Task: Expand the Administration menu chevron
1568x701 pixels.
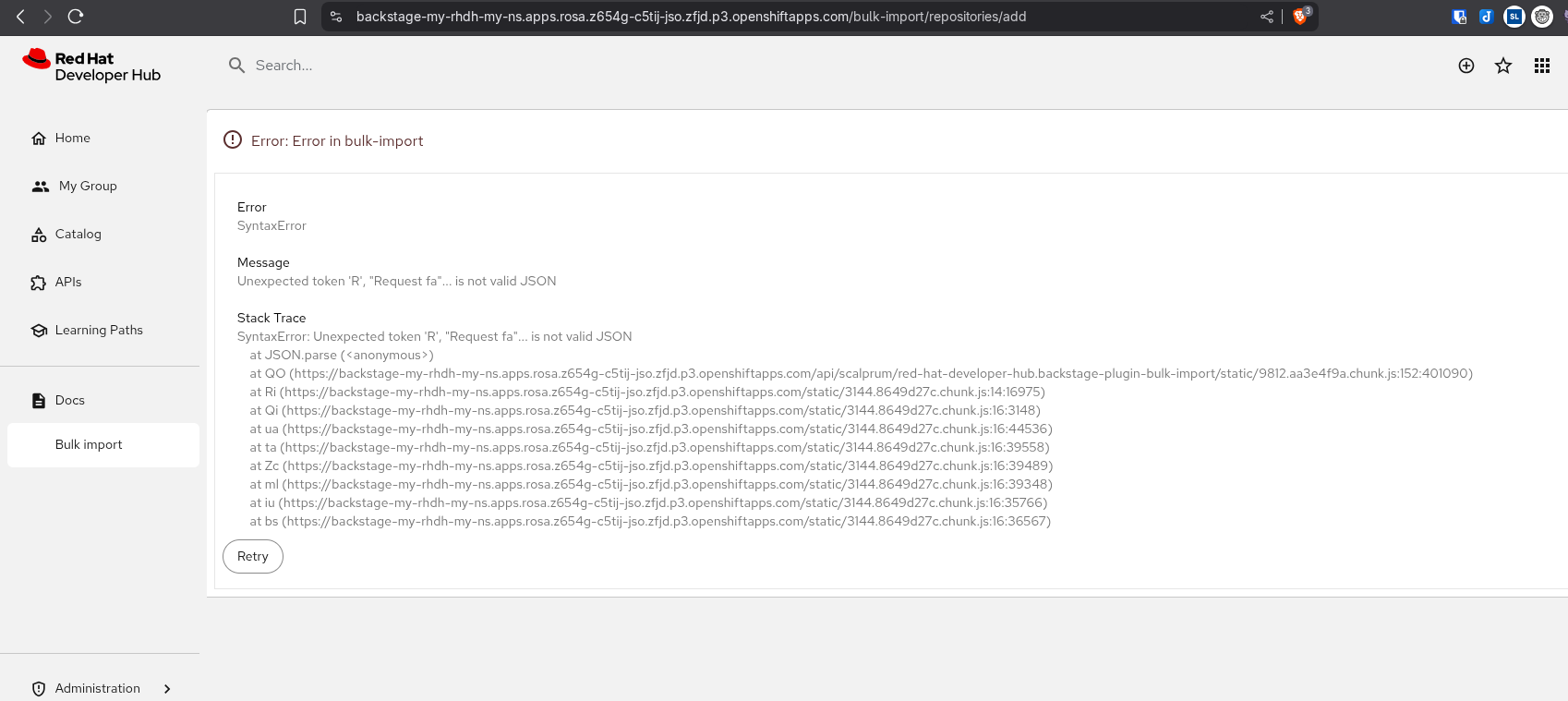Action: 167,689
